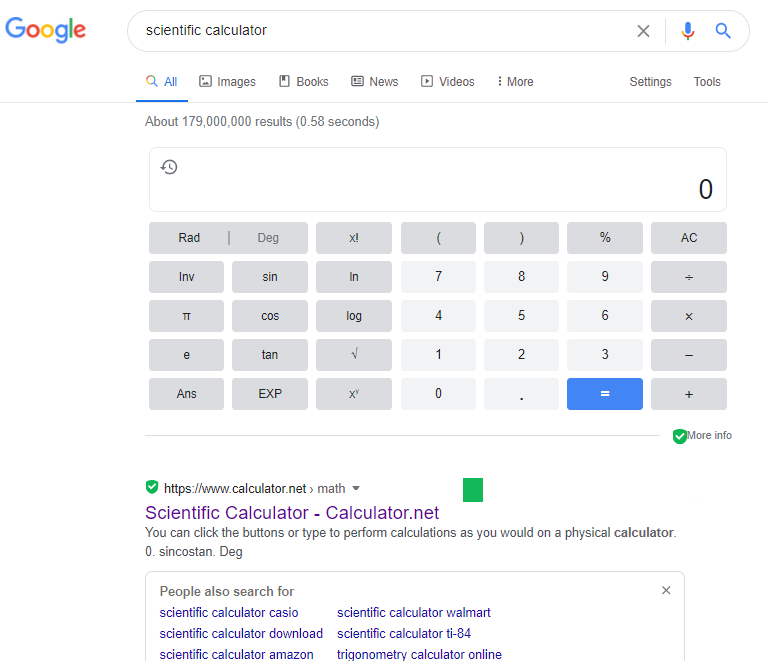The width and height of the screenshot is (768, 661).
Task: Switch the calculator to Rad mode
Action: 189,238
